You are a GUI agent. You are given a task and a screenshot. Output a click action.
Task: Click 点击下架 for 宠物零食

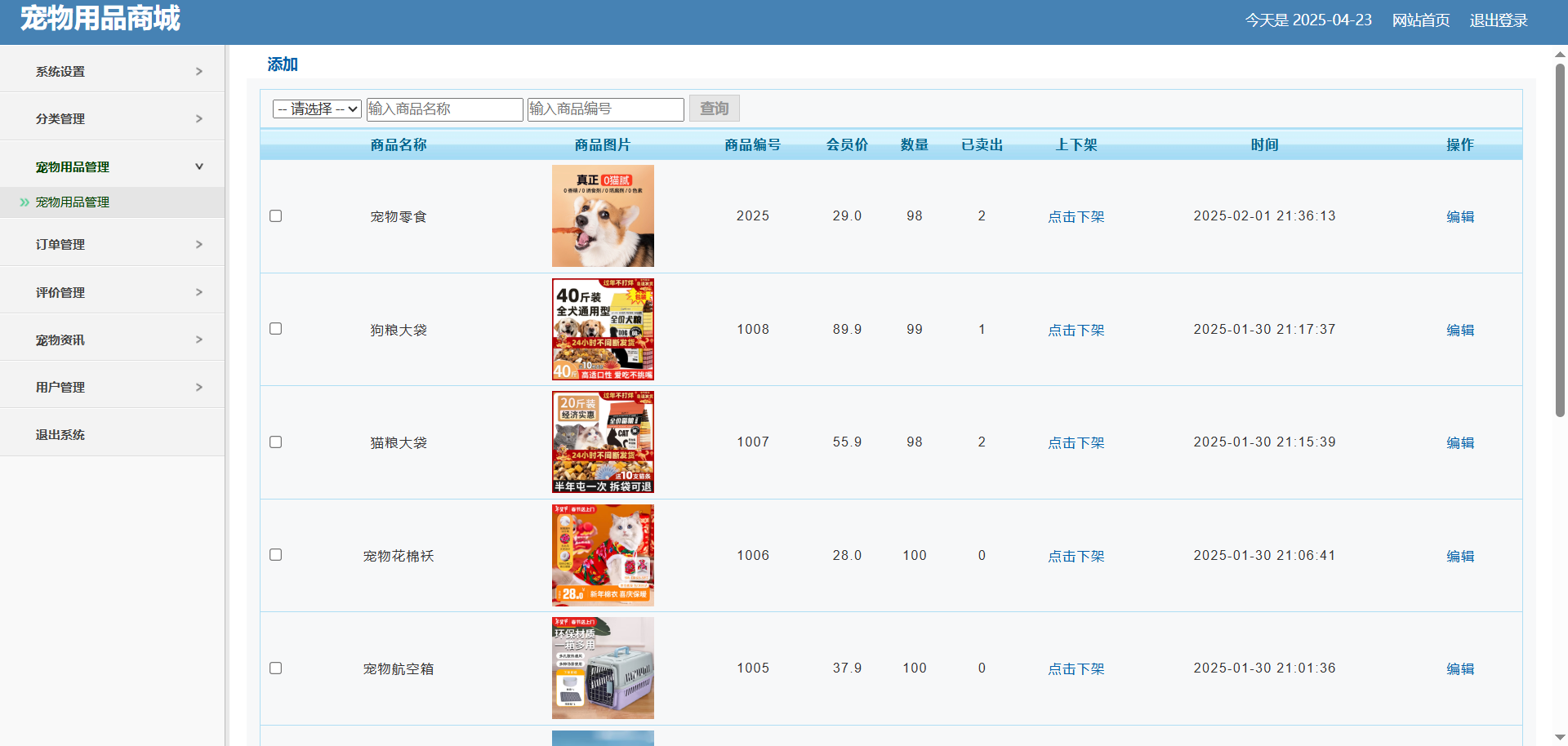click(1076, 216)
